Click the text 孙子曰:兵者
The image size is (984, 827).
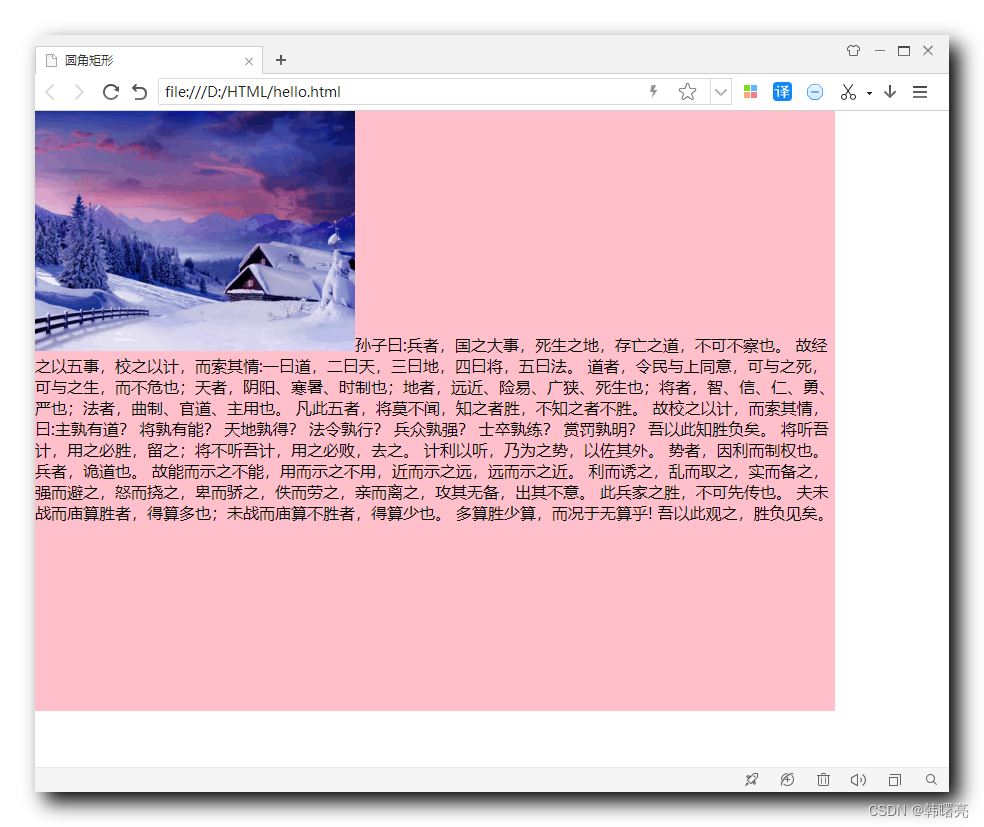tap(397, 346)
